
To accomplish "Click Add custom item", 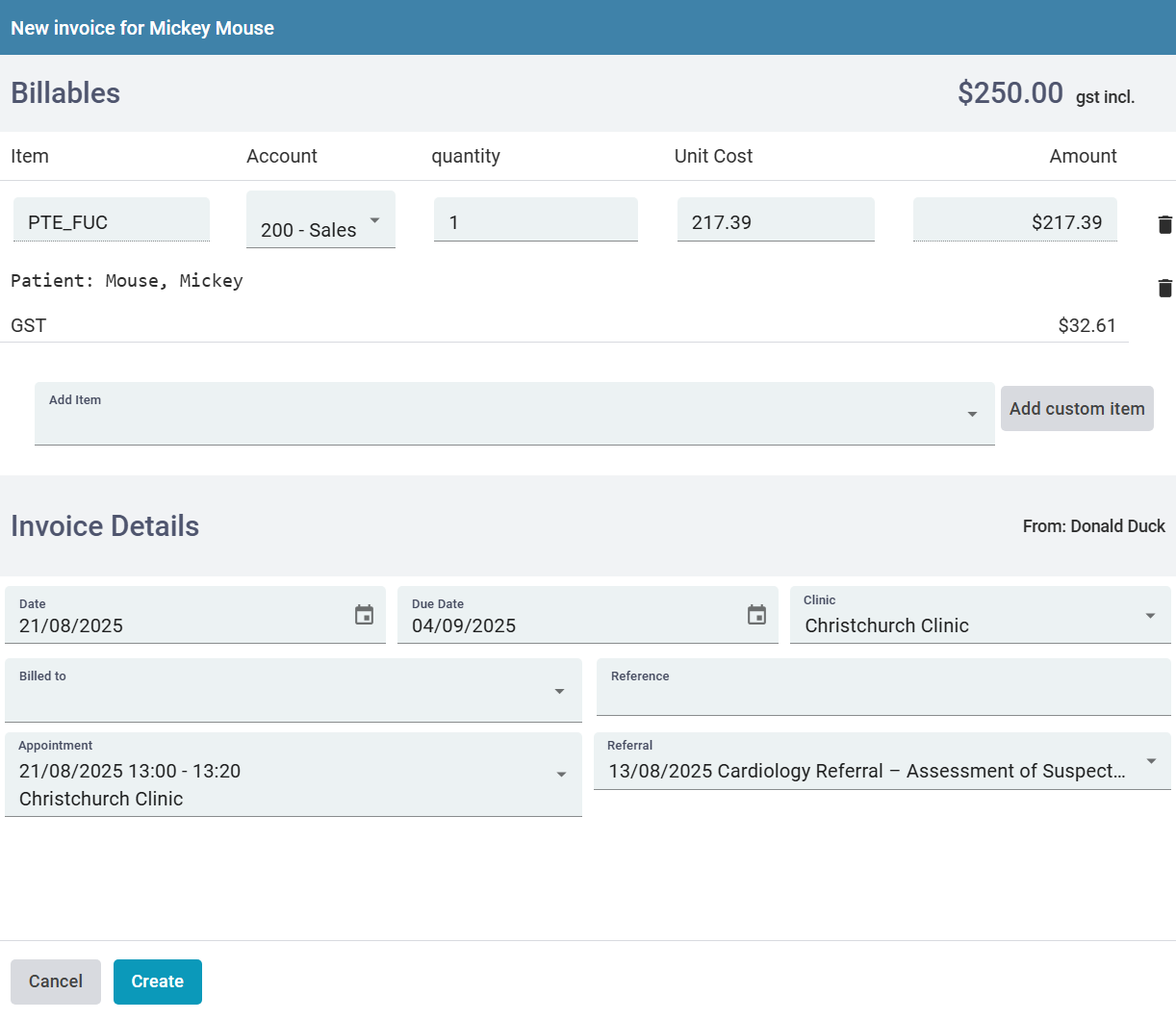I will point(1077,408).
